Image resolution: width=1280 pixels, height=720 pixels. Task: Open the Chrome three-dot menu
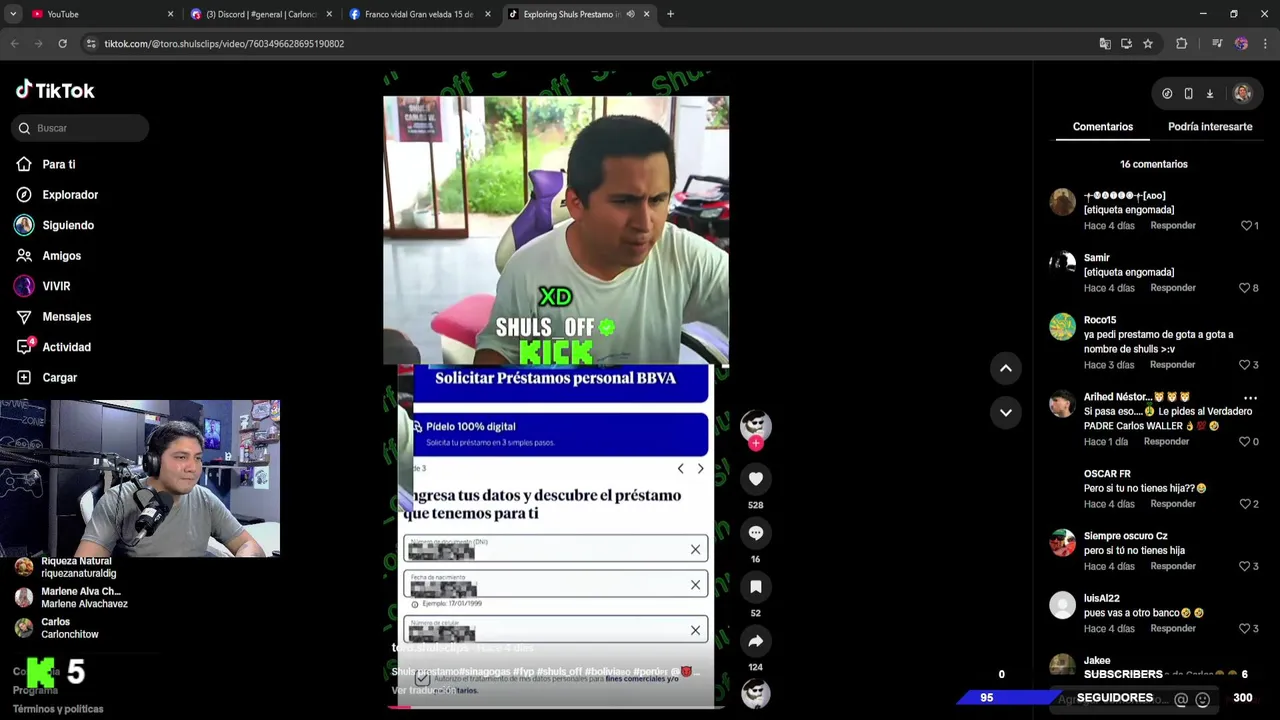1265,44
